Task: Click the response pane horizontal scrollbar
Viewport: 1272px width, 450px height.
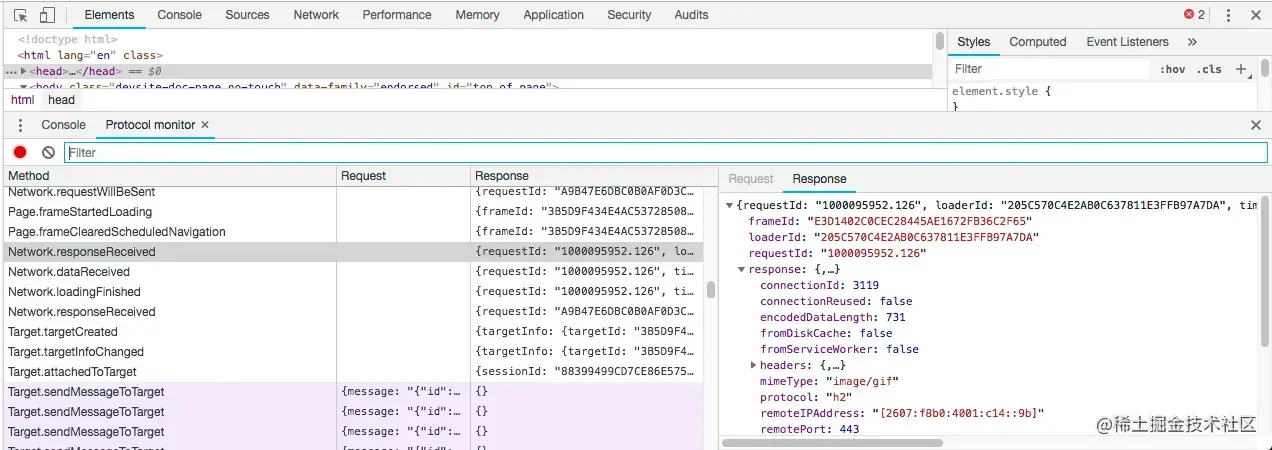Action: (832, 443)
